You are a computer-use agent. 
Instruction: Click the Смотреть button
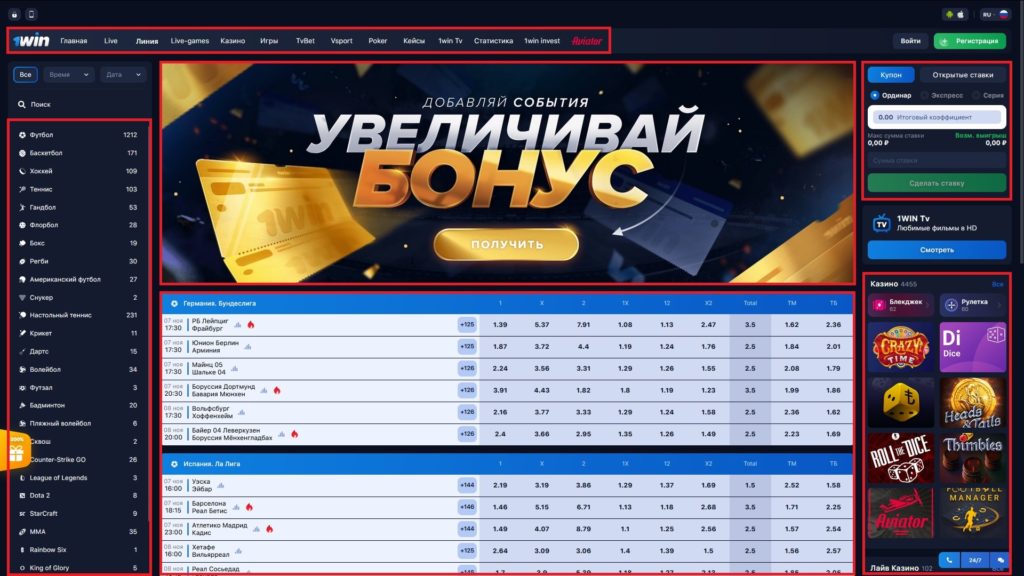936,250
